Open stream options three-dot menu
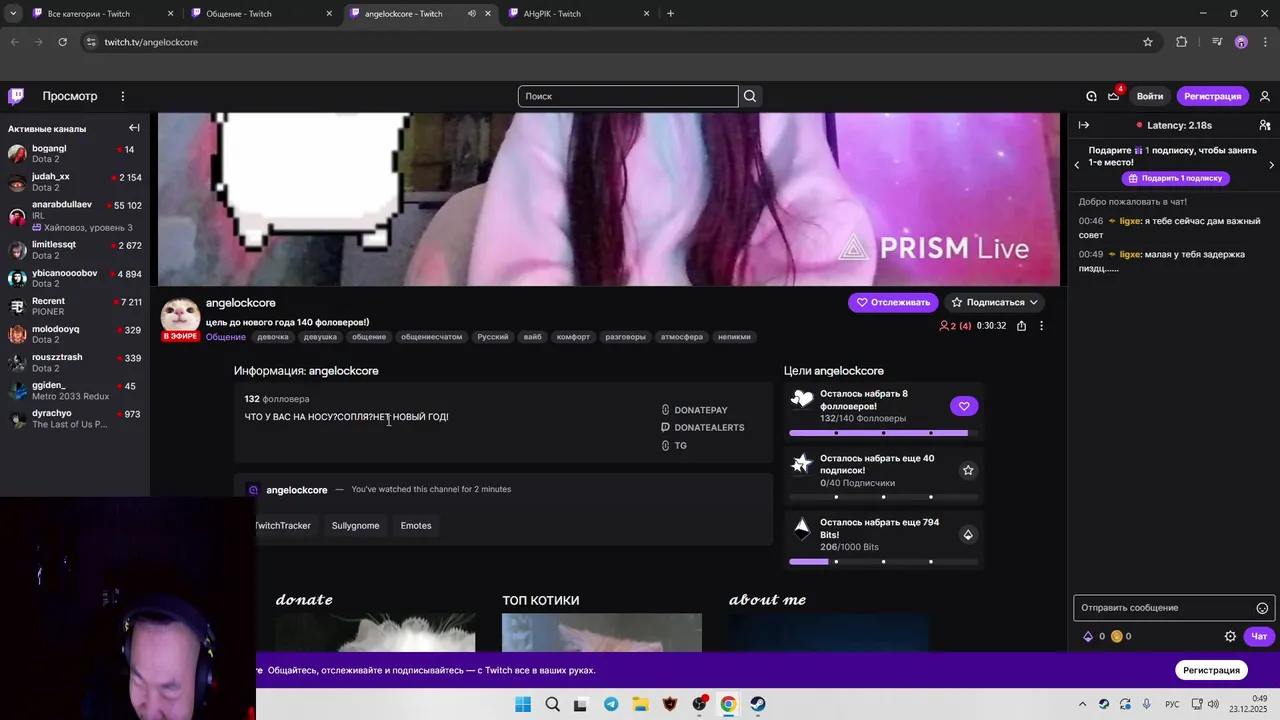The width and height of the screenshot is (1280, 720). pyautogui.click(x=1041, y=326)
